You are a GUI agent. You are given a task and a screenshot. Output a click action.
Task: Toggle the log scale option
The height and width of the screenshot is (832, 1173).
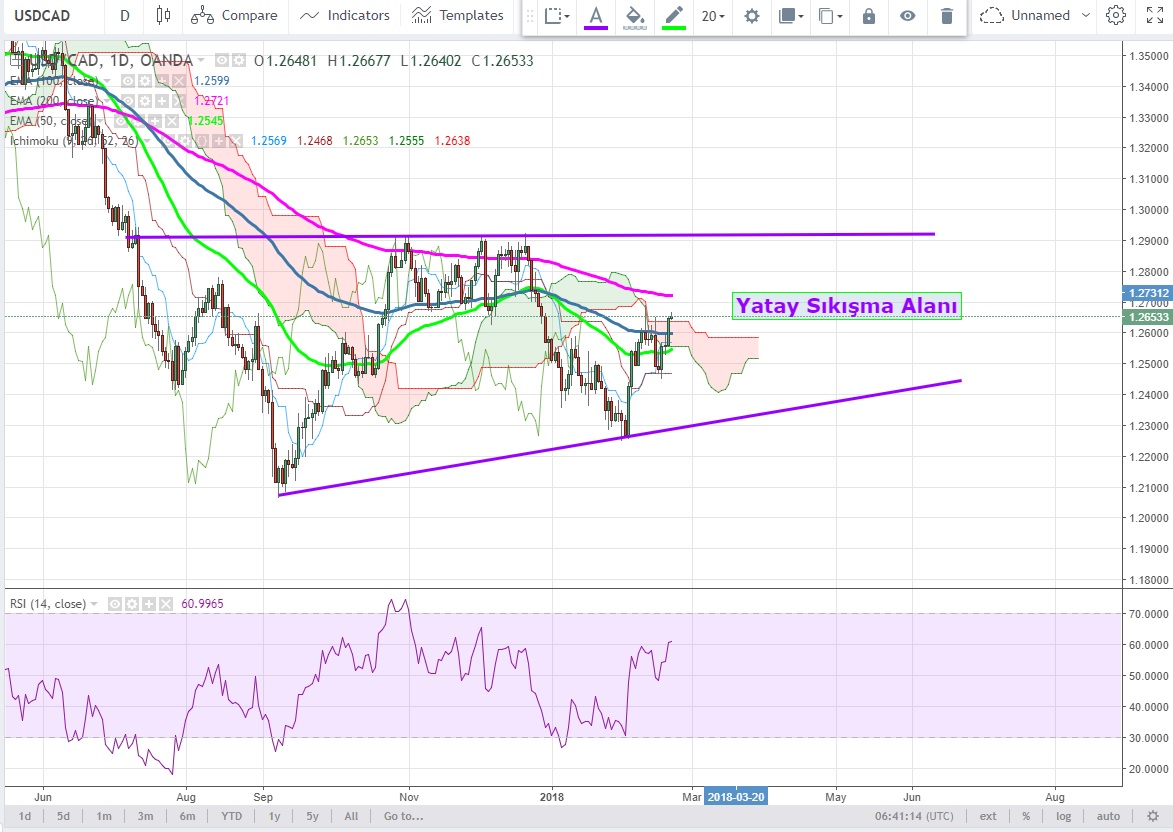click(1061, 816)
